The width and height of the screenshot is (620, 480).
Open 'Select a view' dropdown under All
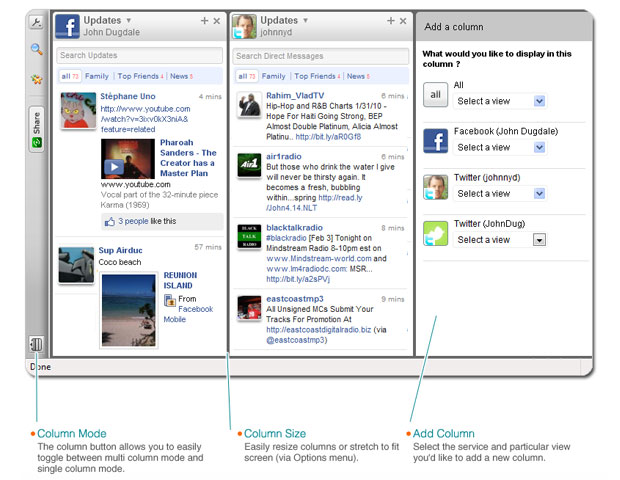500,101
